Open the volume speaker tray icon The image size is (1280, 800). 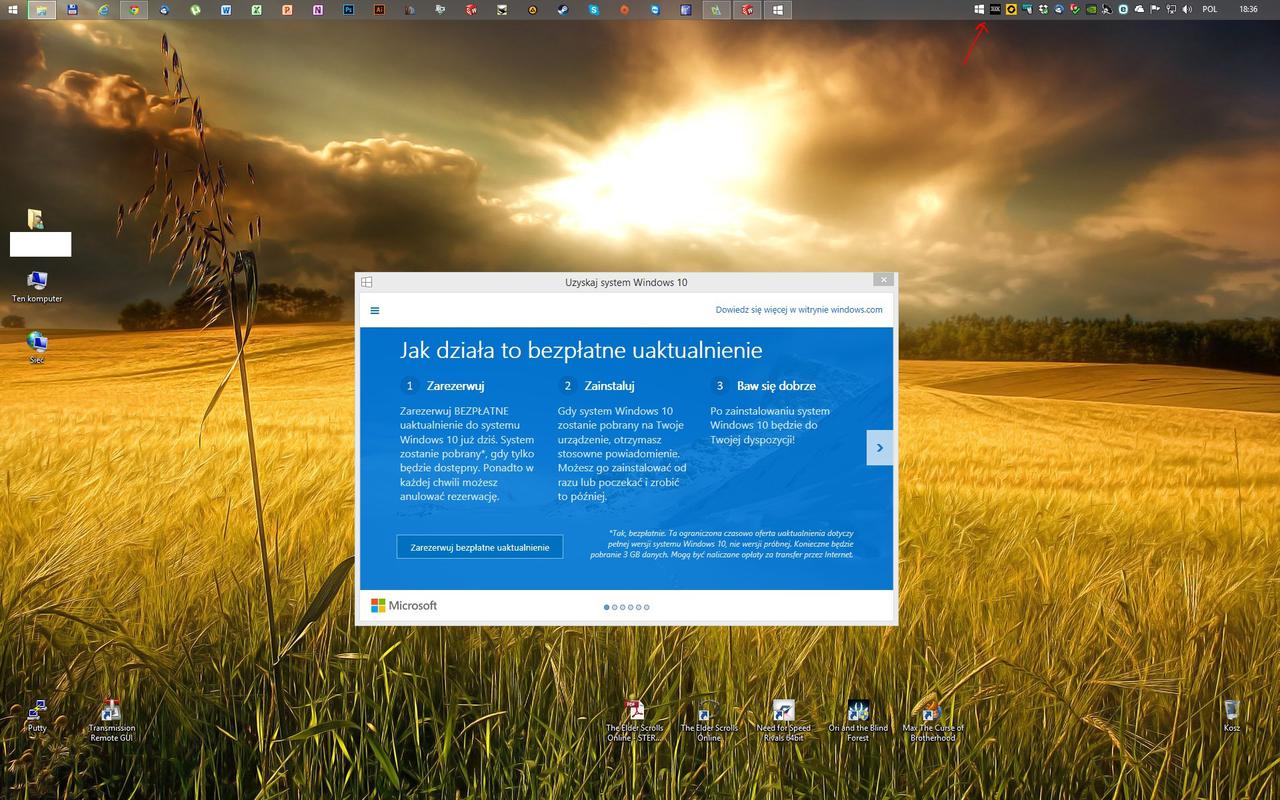(1187, 9)
